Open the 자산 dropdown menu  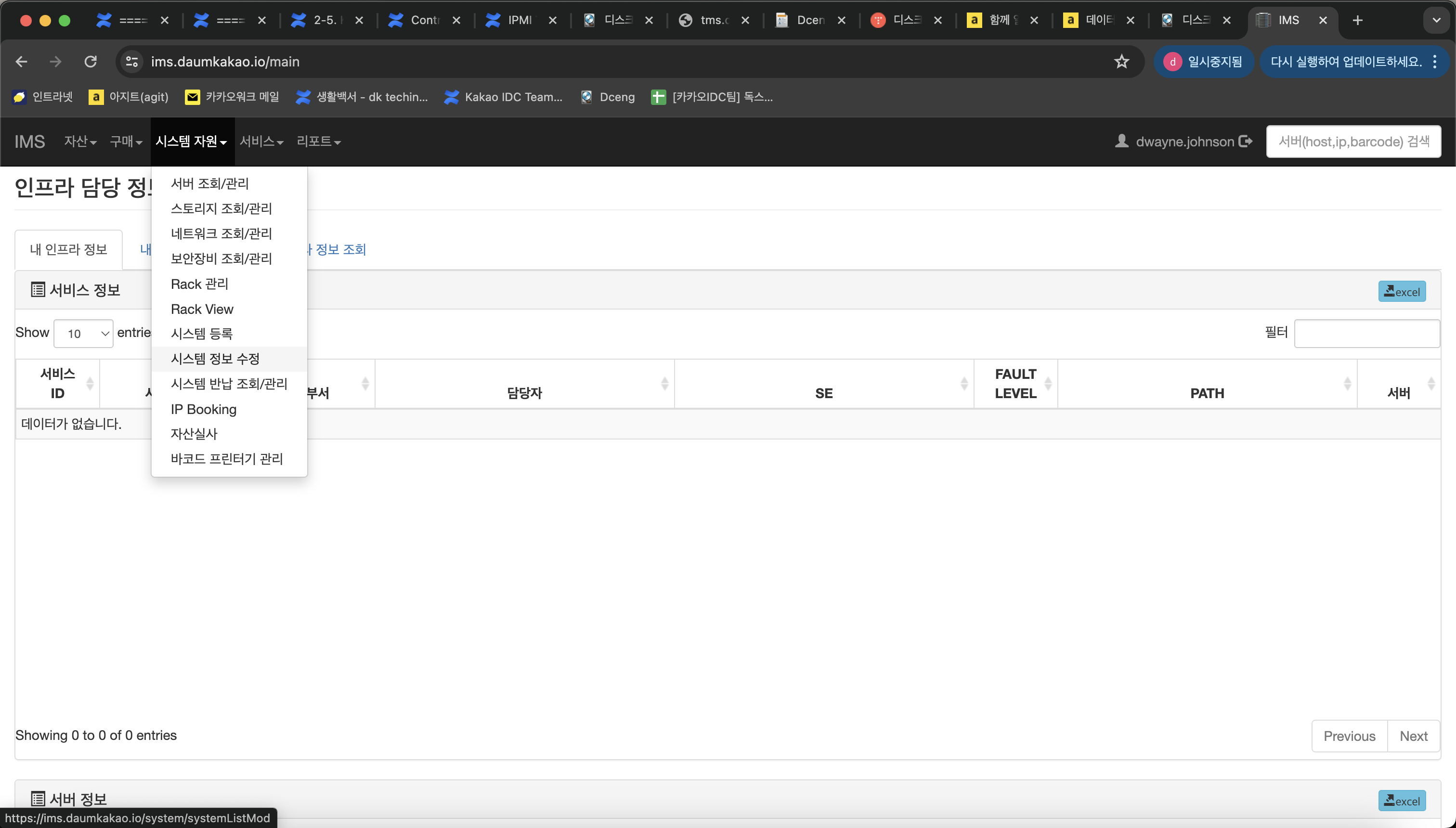[80, 142]
